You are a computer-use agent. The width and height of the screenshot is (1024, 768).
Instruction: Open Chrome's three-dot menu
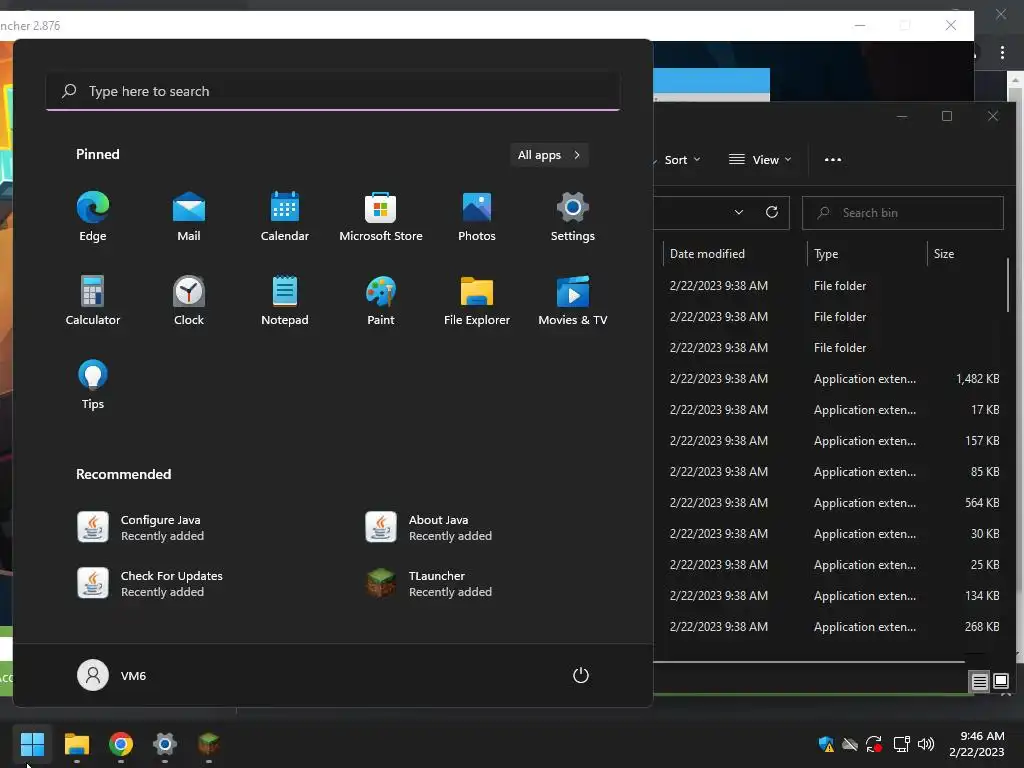click(x=1002, y=53)
